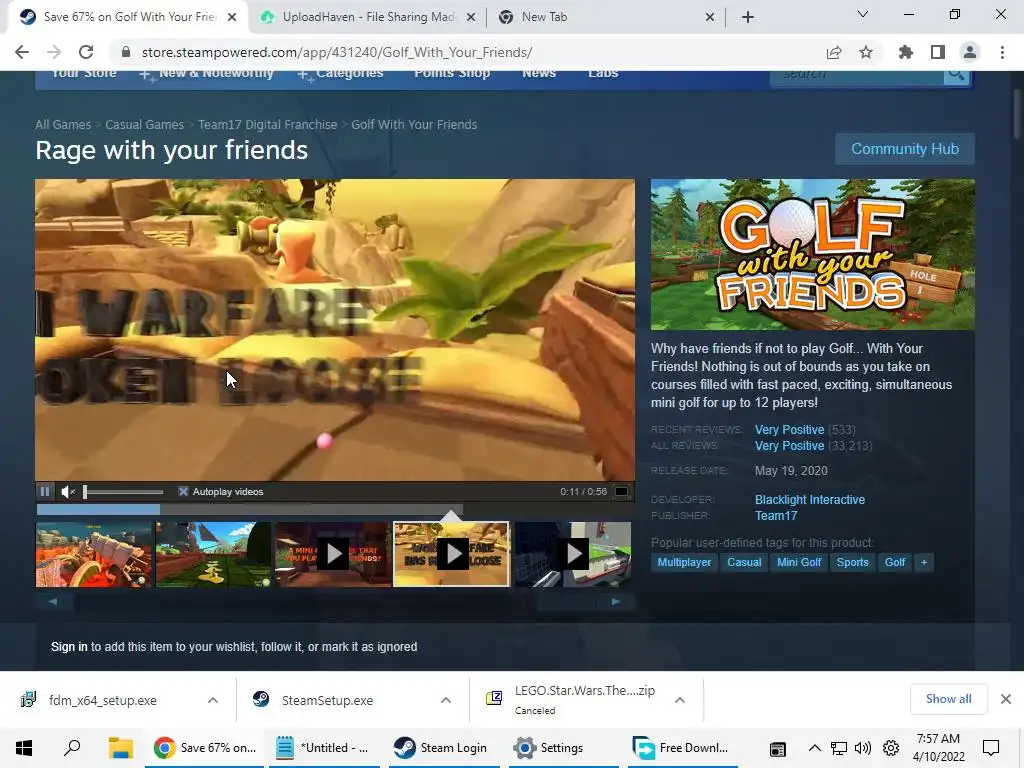This screenshot has width=1024, height=768.
Task: Click the Golf tag
Action: [x=895, y=562]
